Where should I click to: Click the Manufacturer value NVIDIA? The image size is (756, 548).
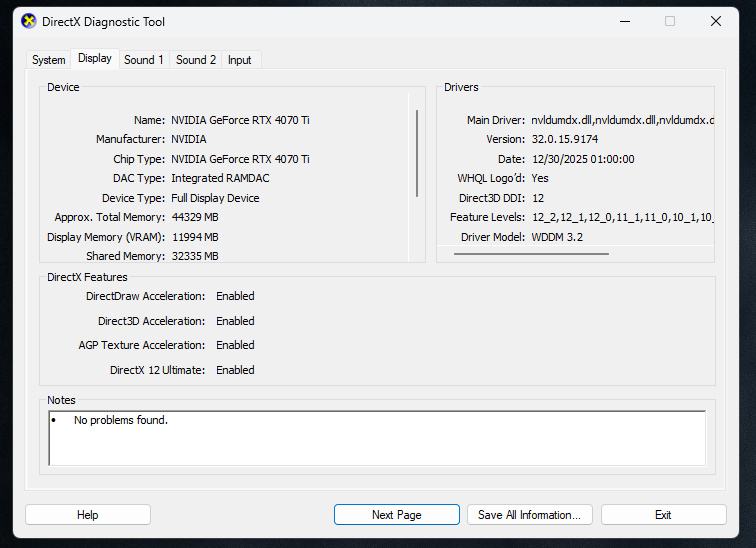tap(189, 139)
